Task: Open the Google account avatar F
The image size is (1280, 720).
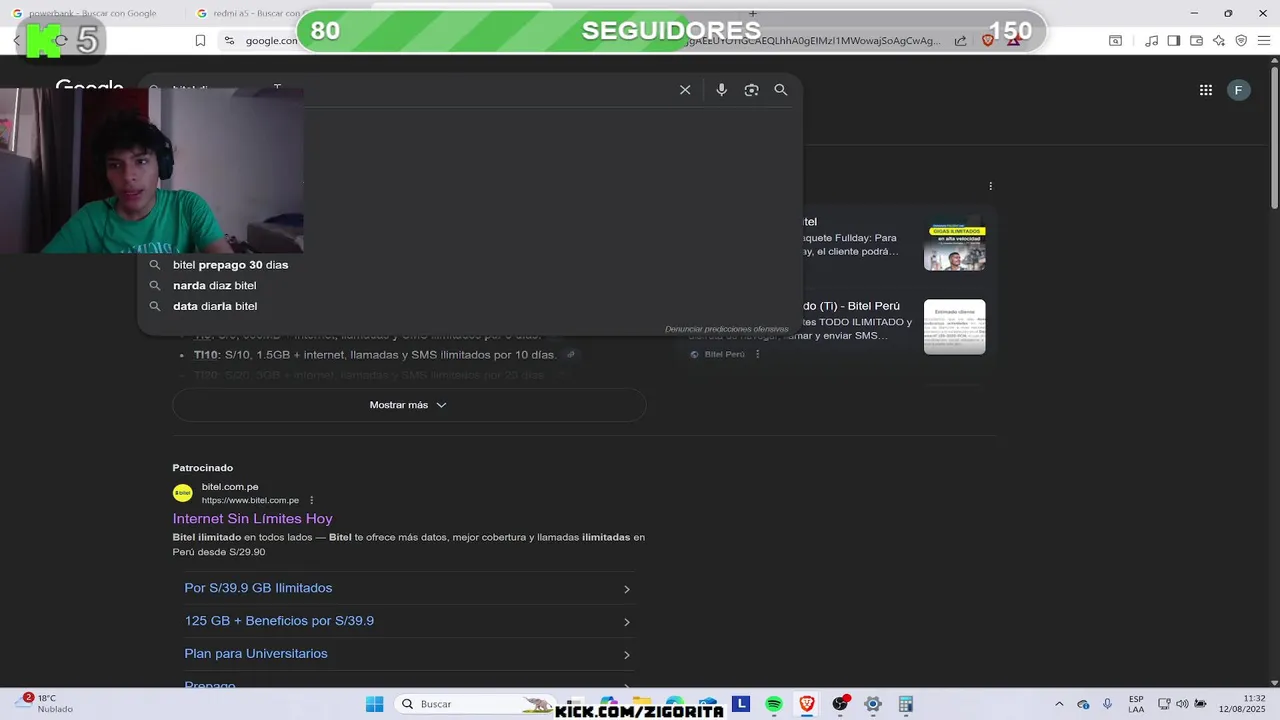Action: coord(1238,90)
